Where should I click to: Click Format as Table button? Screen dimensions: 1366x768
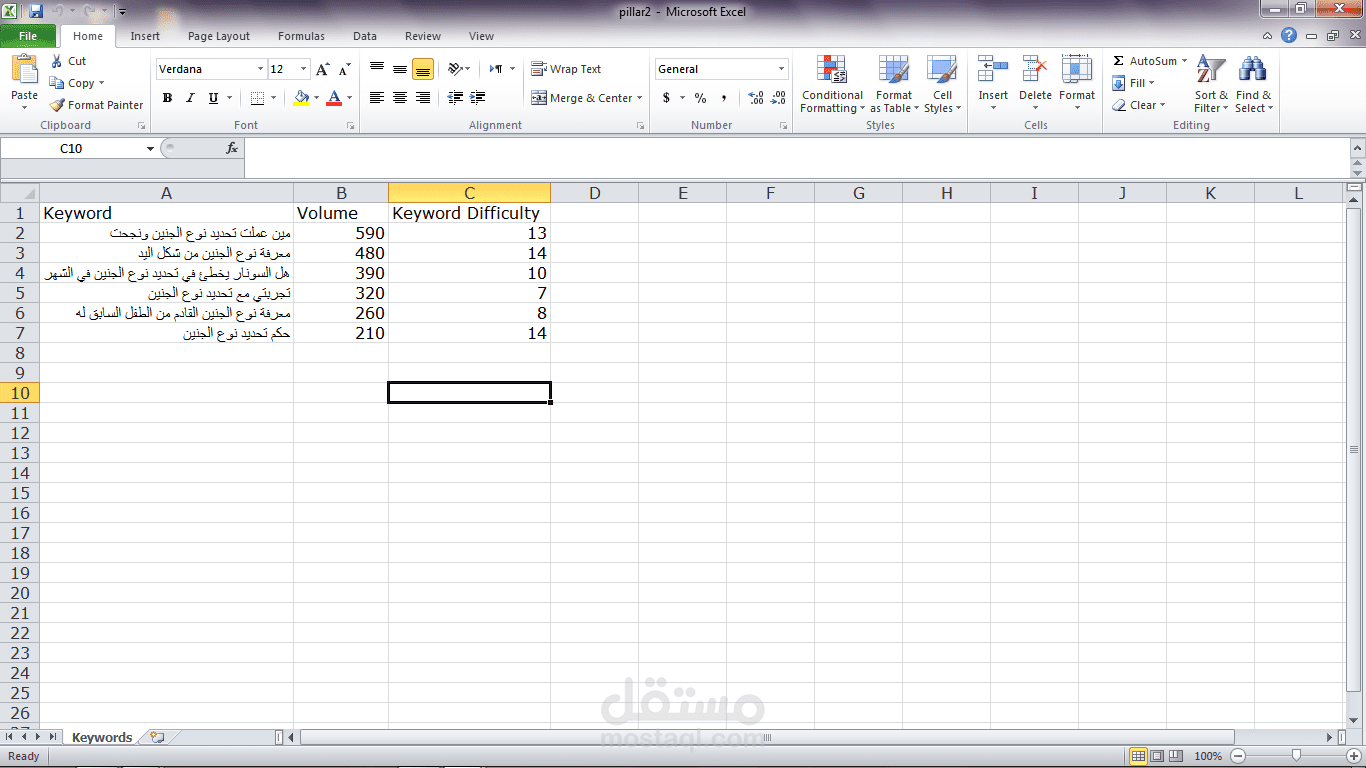(894, 84)
